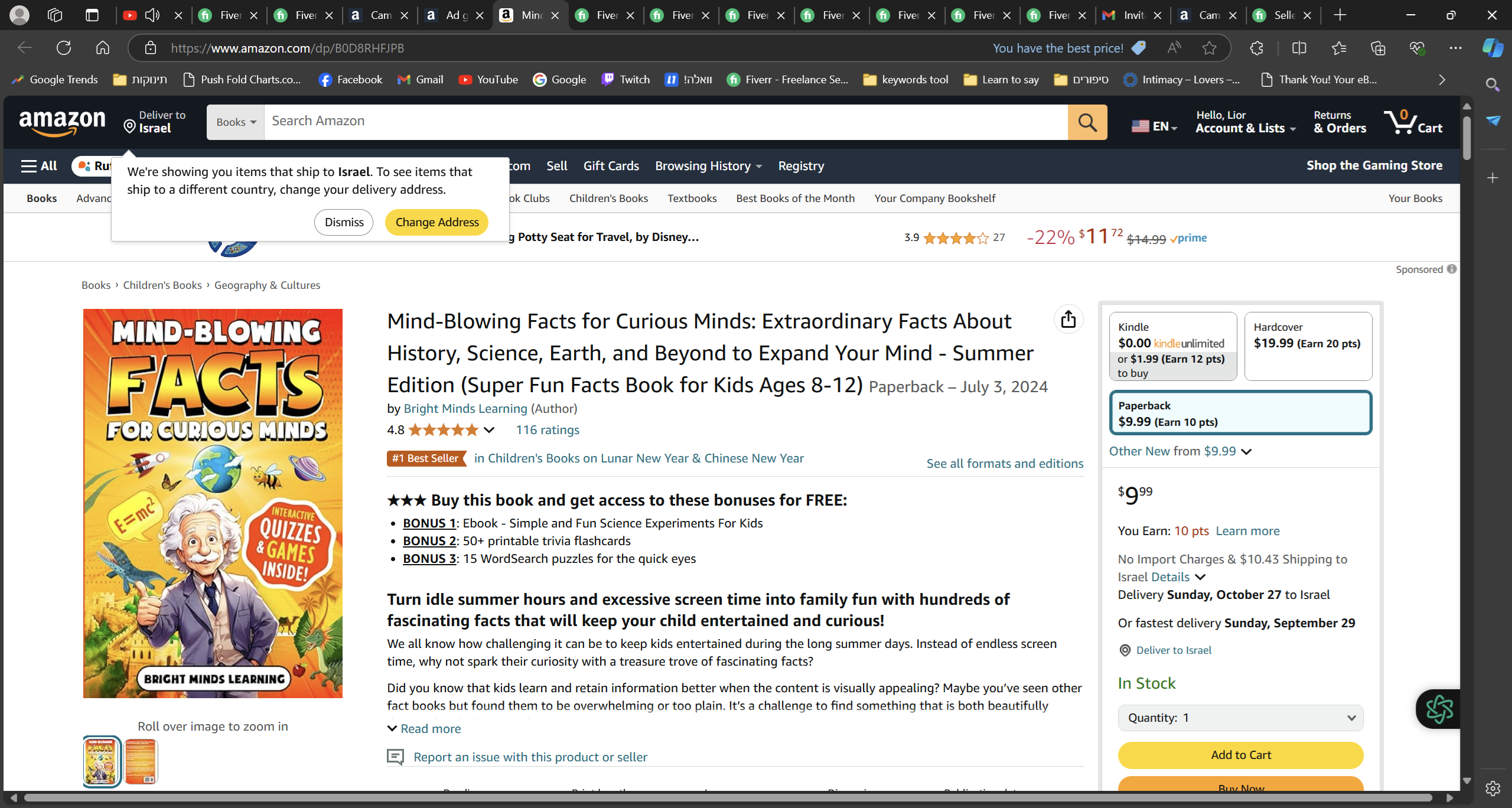Image resolution: width=1512 pixels, height=808 pixels.
Task: Toggle split screen view icon
Action: click(1299, 48)
